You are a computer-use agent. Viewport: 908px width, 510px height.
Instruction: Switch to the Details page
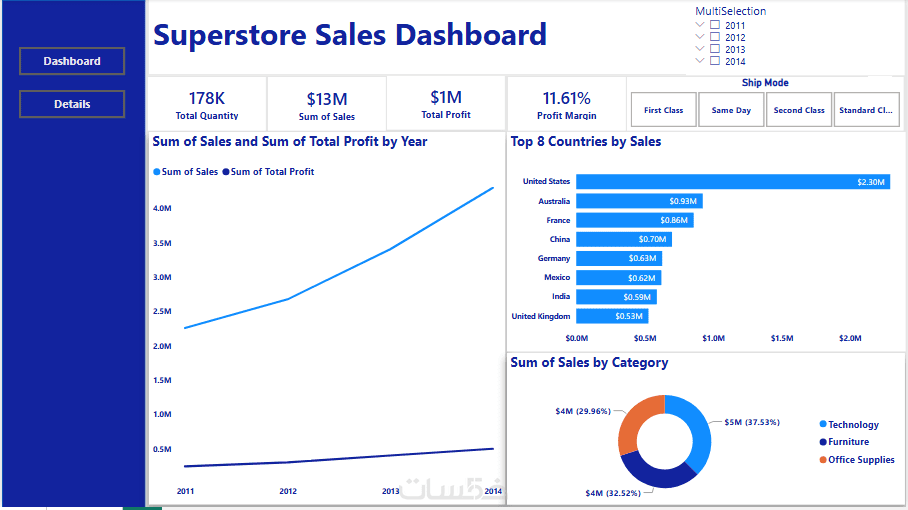[72, 104]
